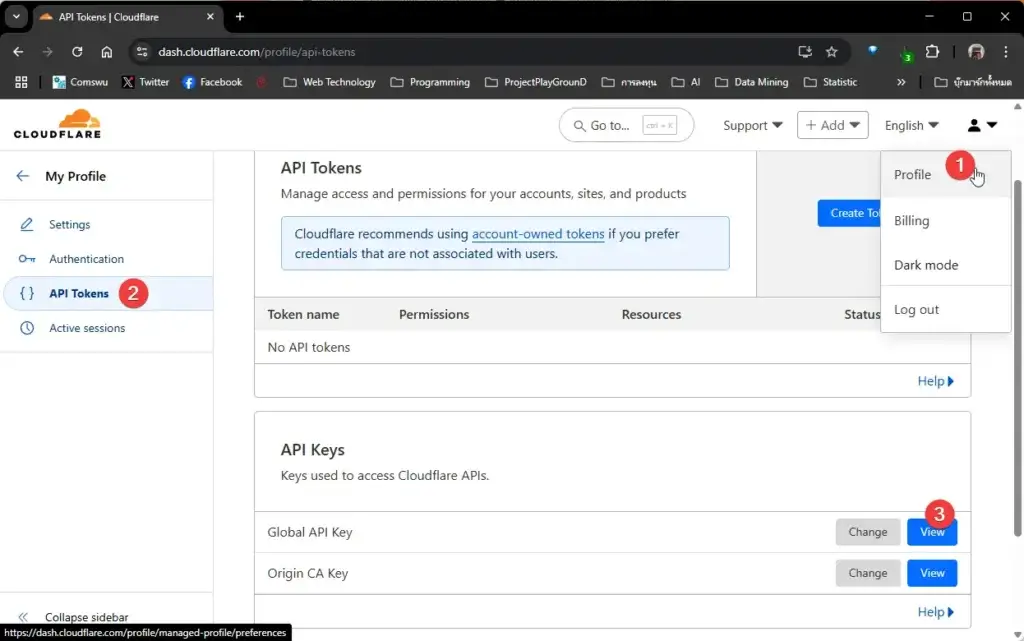Click the Origin CA Key label
The image size is (1024, 641).
[308, 573]
